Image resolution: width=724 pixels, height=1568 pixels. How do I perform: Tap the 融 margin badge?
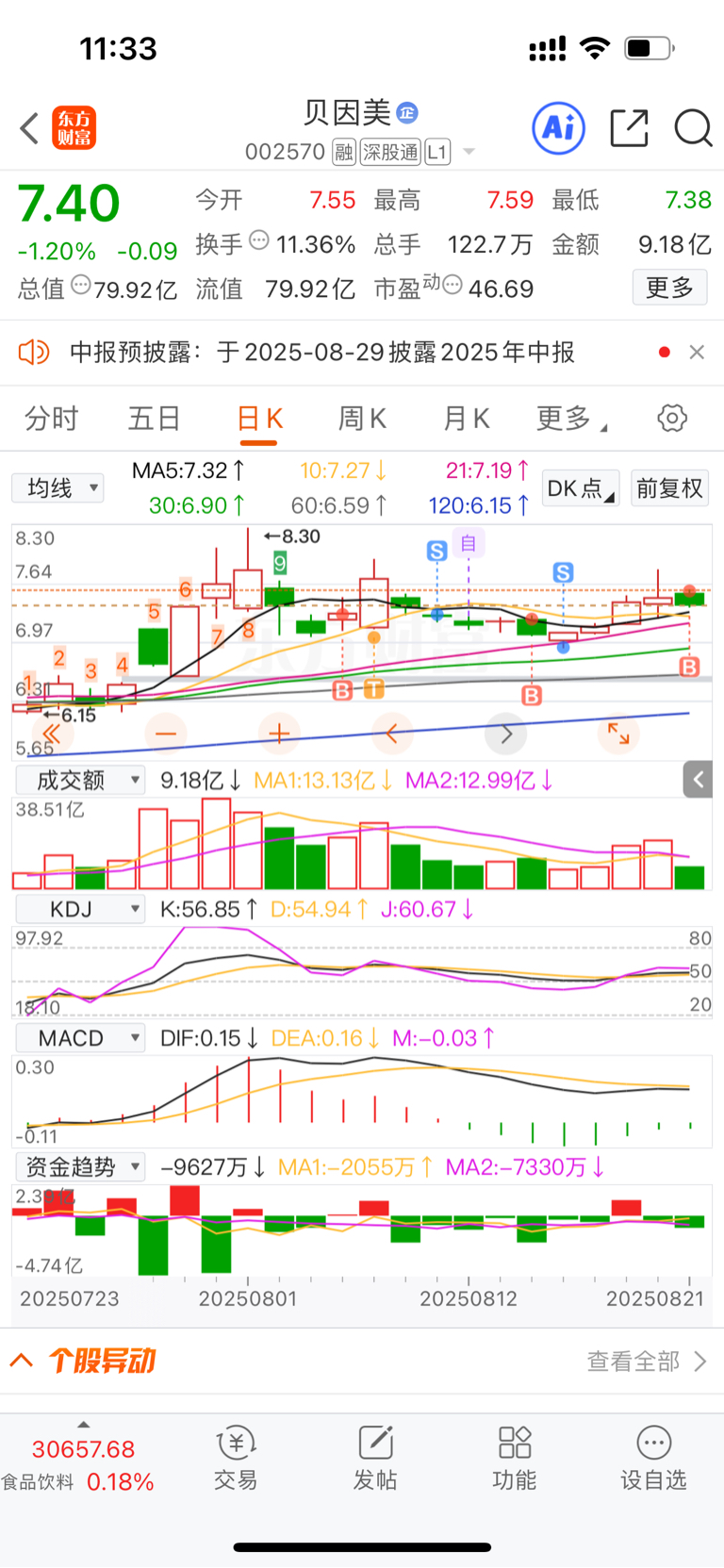(344, 152)
